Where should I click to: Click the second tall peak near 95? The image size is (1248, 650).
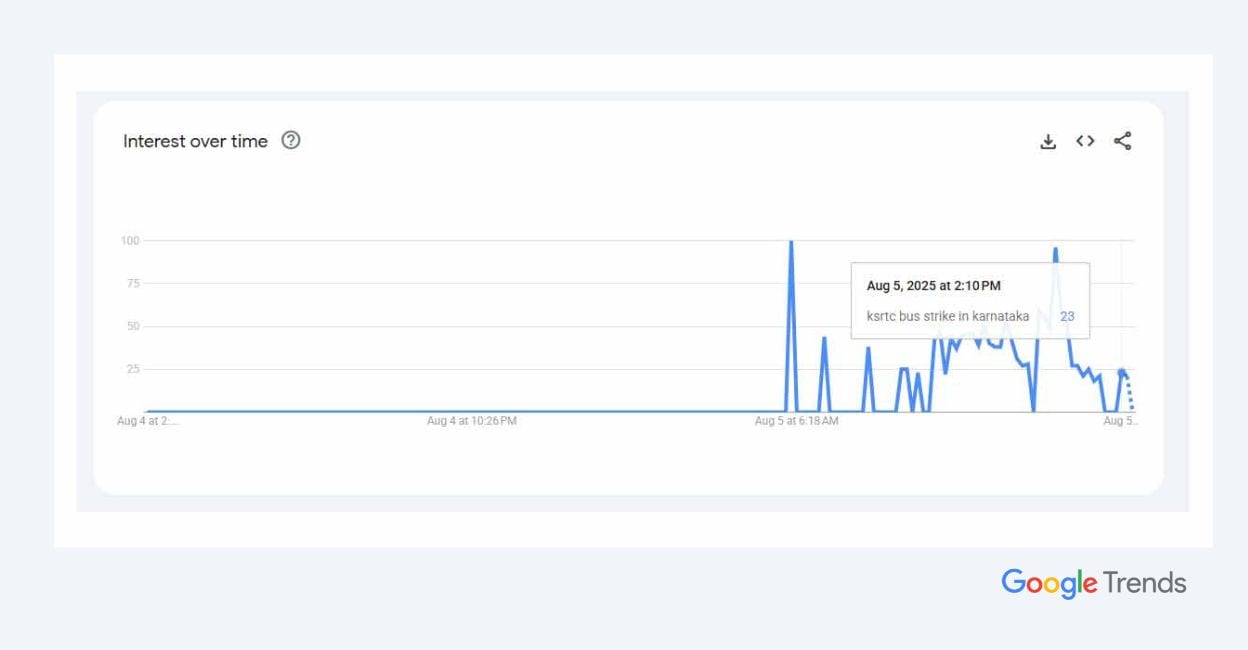click(1055, 250)
